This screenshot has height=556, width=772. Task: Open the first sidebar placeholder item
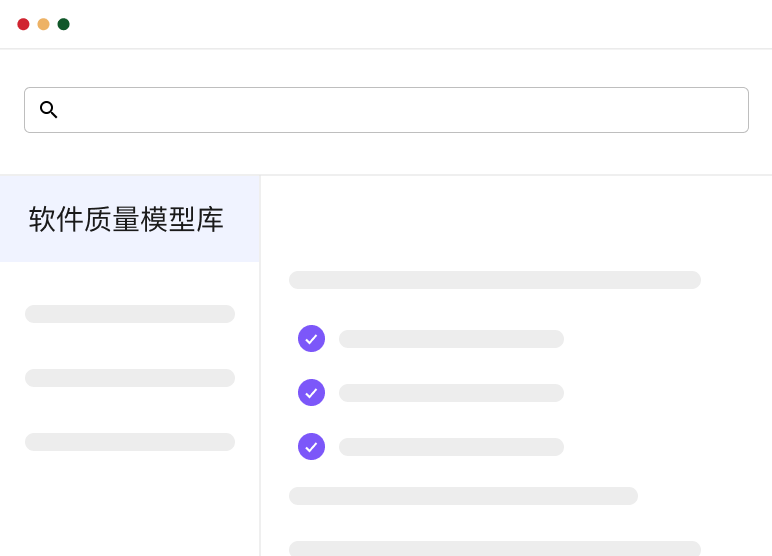(130, 314)
